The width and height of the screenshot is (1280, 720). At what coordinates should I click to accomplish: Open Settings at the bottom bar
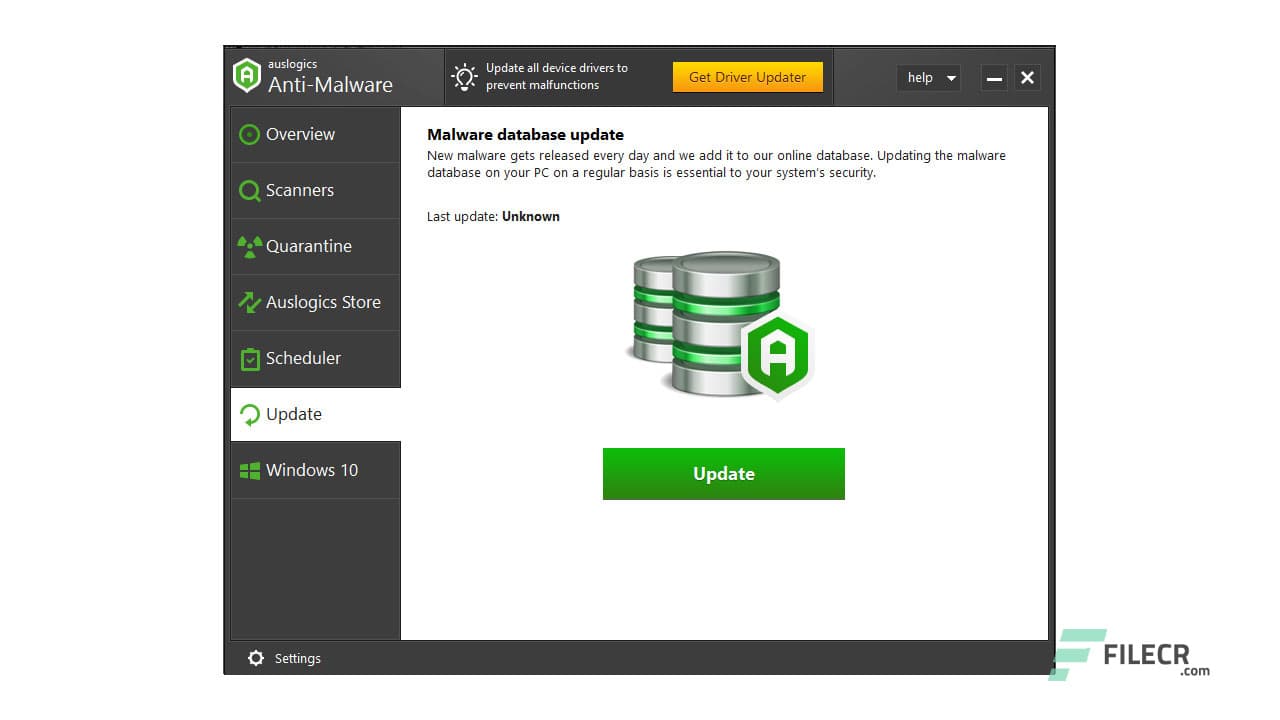pyautogui.click(x=285, y=658)
